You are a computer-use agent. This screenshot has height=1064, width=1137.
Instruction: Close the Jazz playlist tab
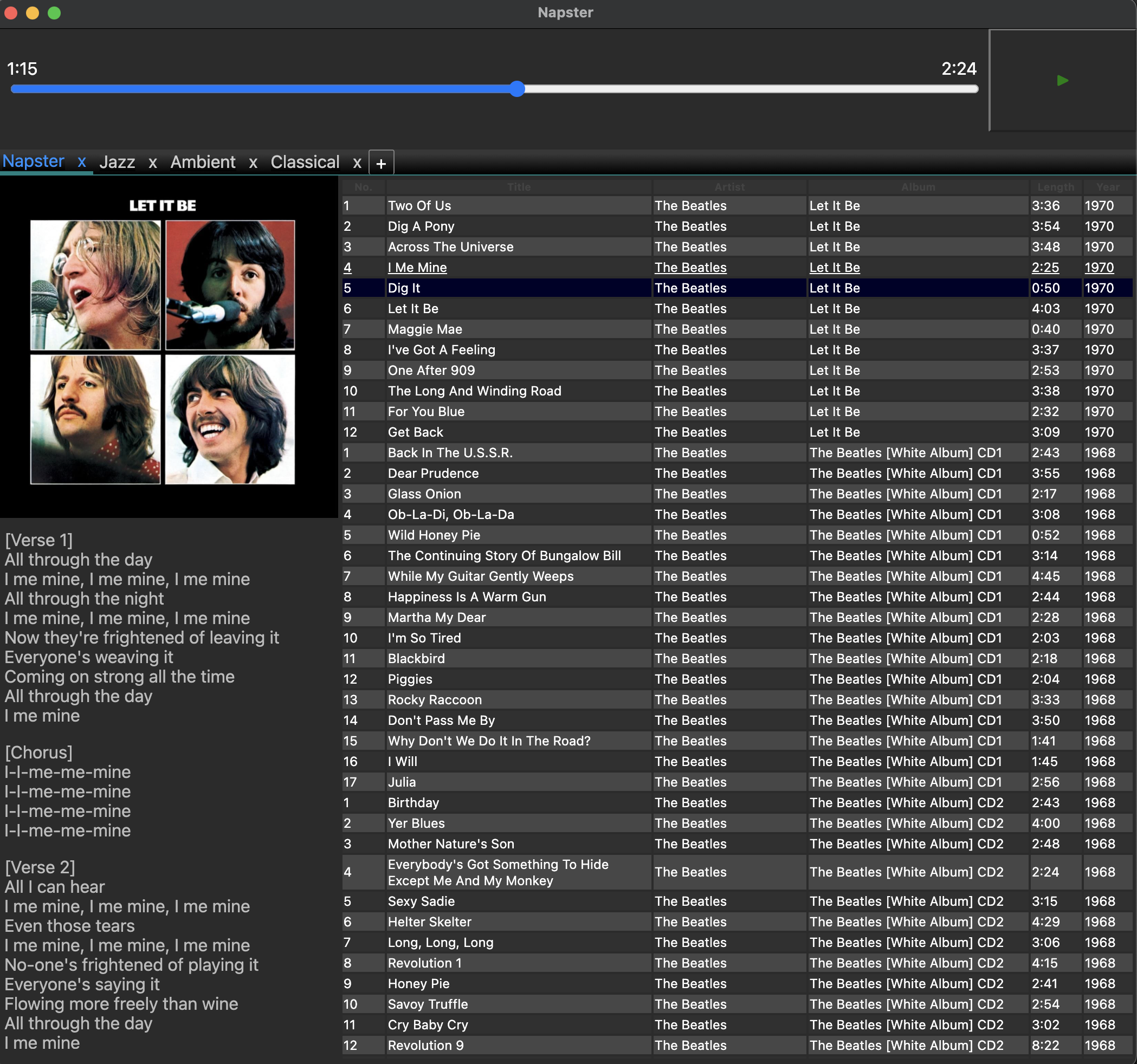[153, 163]
